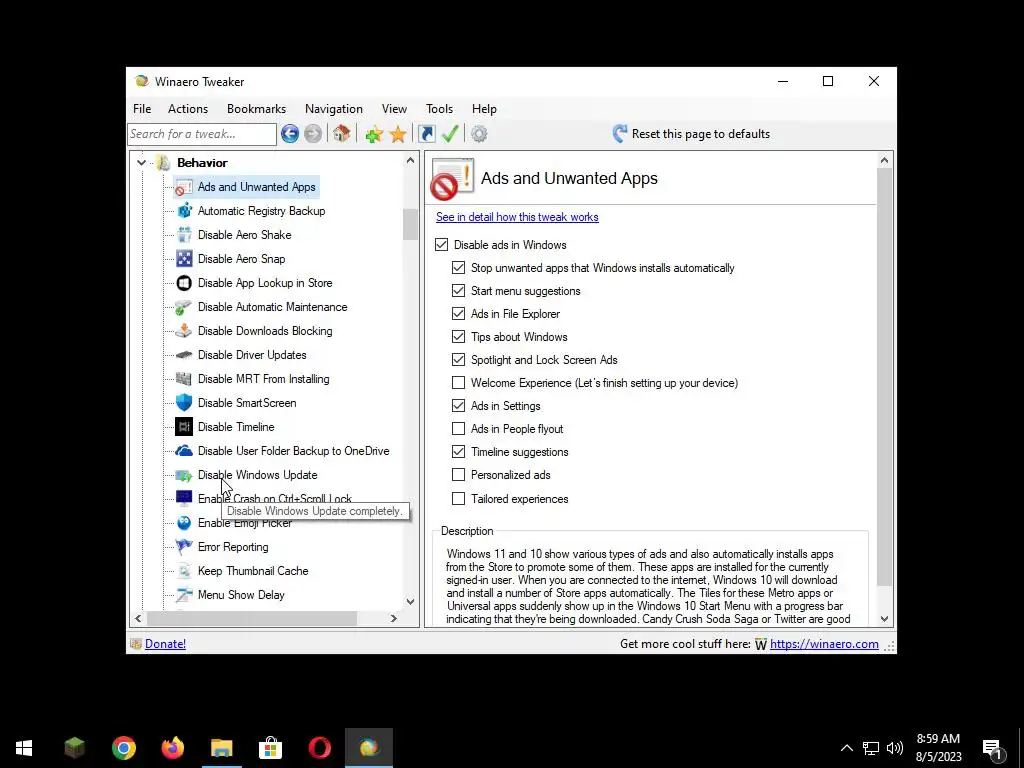Click the Search for a tweak field
This screenshot has height=768, width=1024.
pos(202,134)
